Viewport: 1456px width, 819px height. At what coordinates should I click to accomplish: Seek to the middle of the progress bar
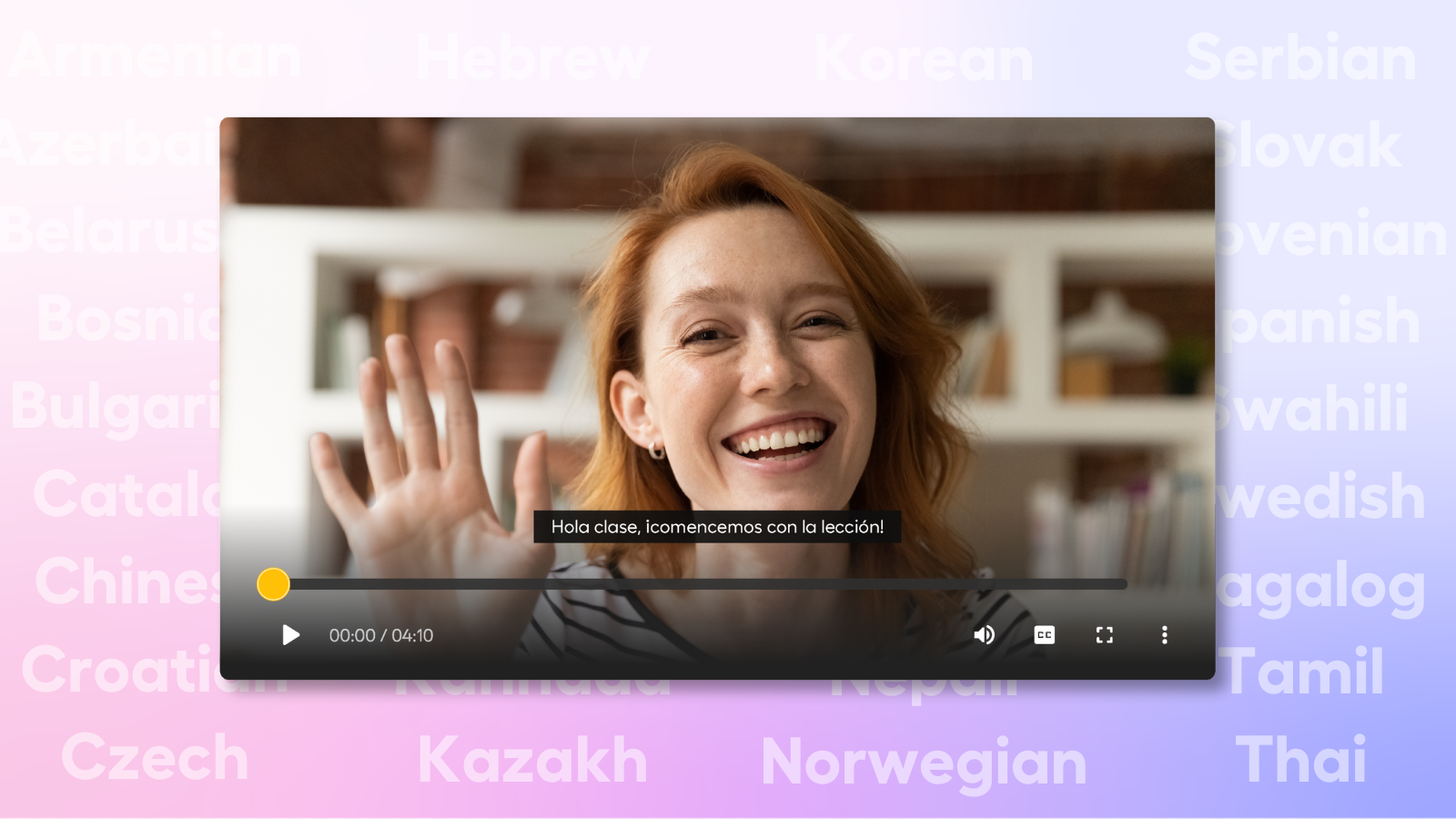click(701, 584)
